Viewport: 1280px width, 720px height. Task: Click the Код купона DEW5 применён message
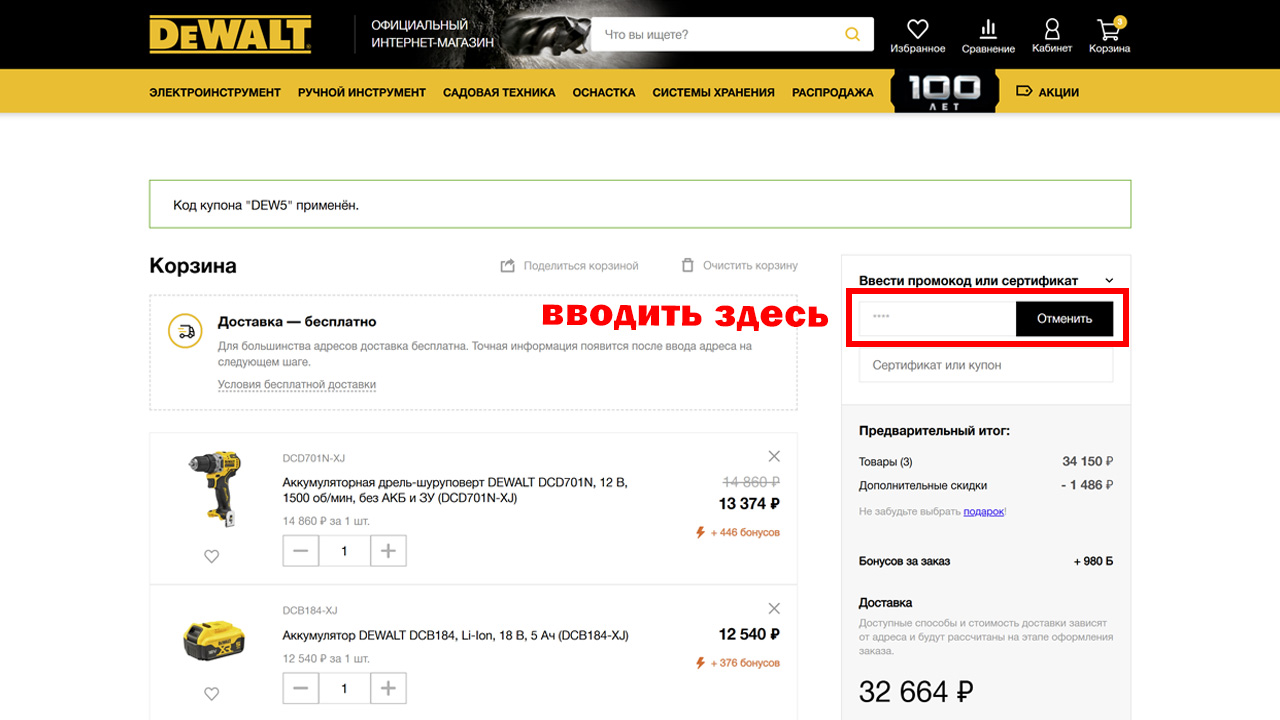point(266,205)
